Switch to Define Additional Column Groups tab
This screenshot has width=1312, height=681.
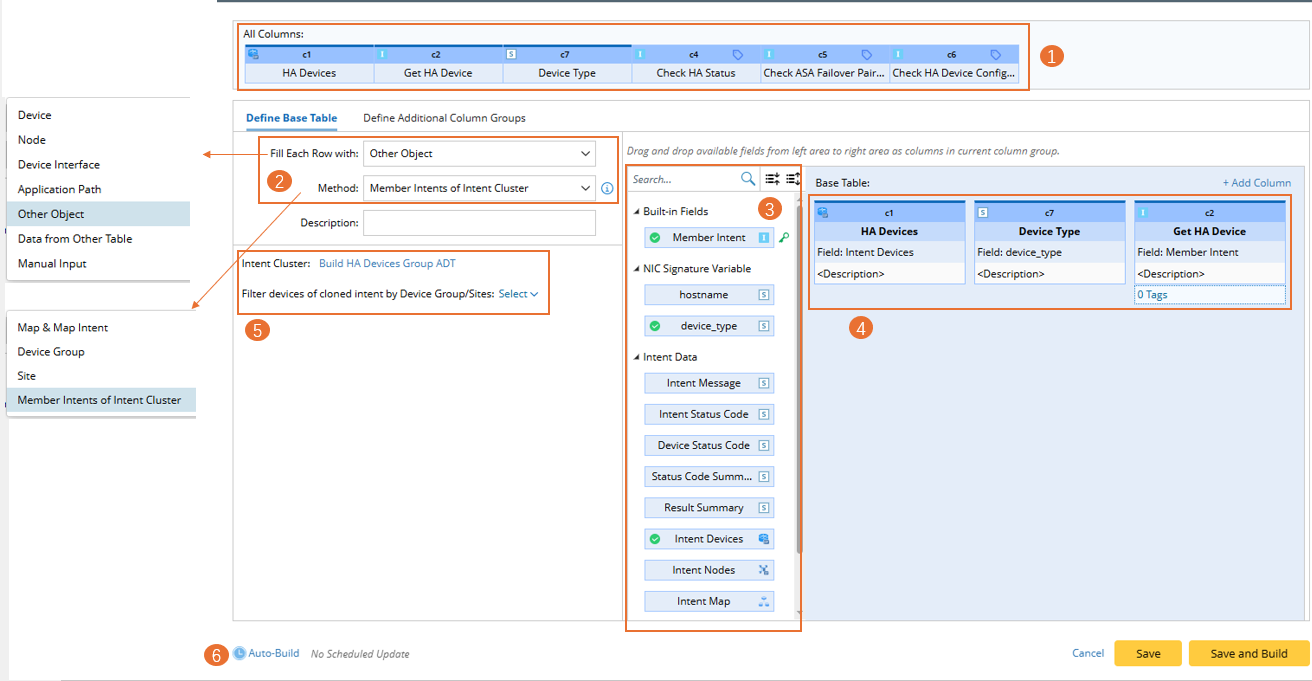click(x=444, y=118)
